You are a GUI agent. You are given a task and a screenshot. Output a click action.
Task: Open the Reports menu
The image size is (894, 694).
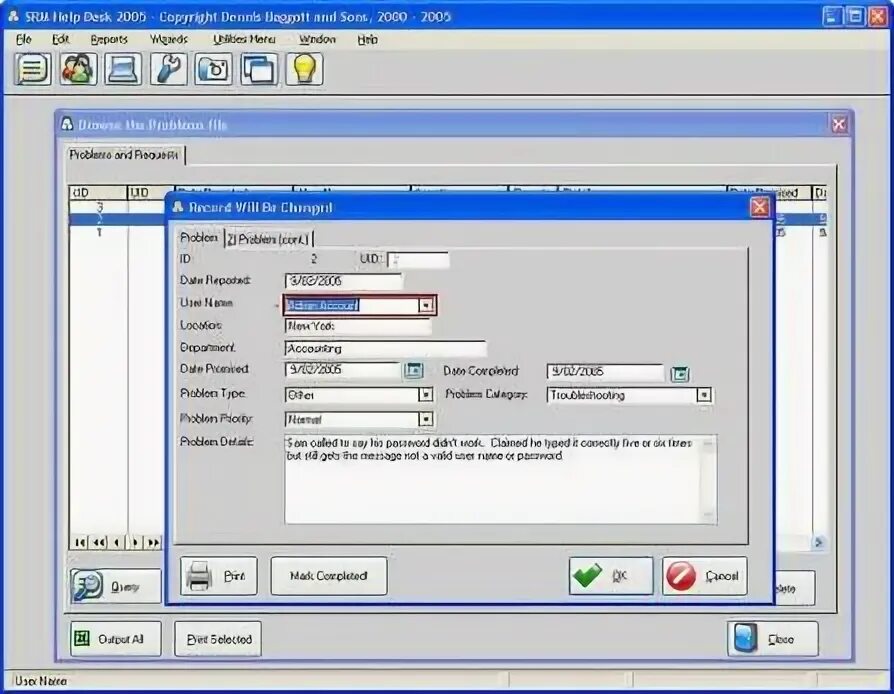[x=109, y=39]
